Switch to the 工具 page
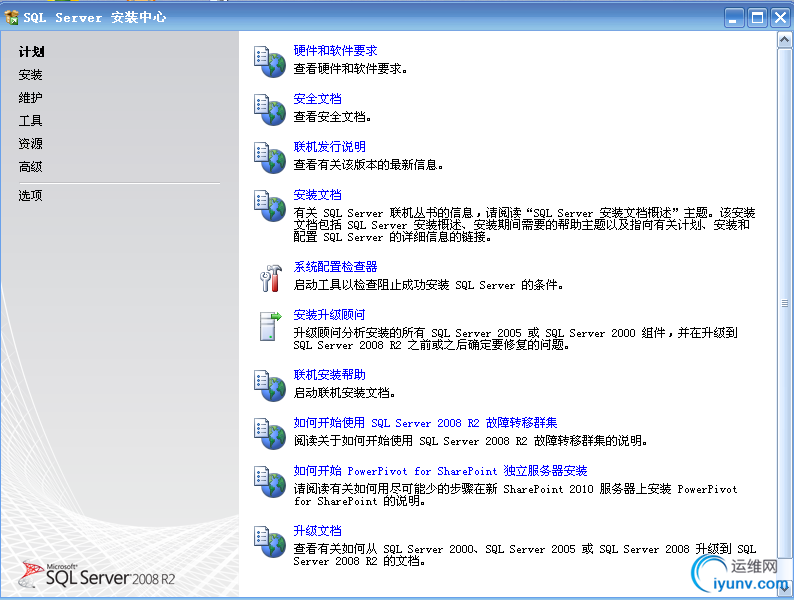The height and width of the screenshot is (600, 794). (x=30, y=121)
